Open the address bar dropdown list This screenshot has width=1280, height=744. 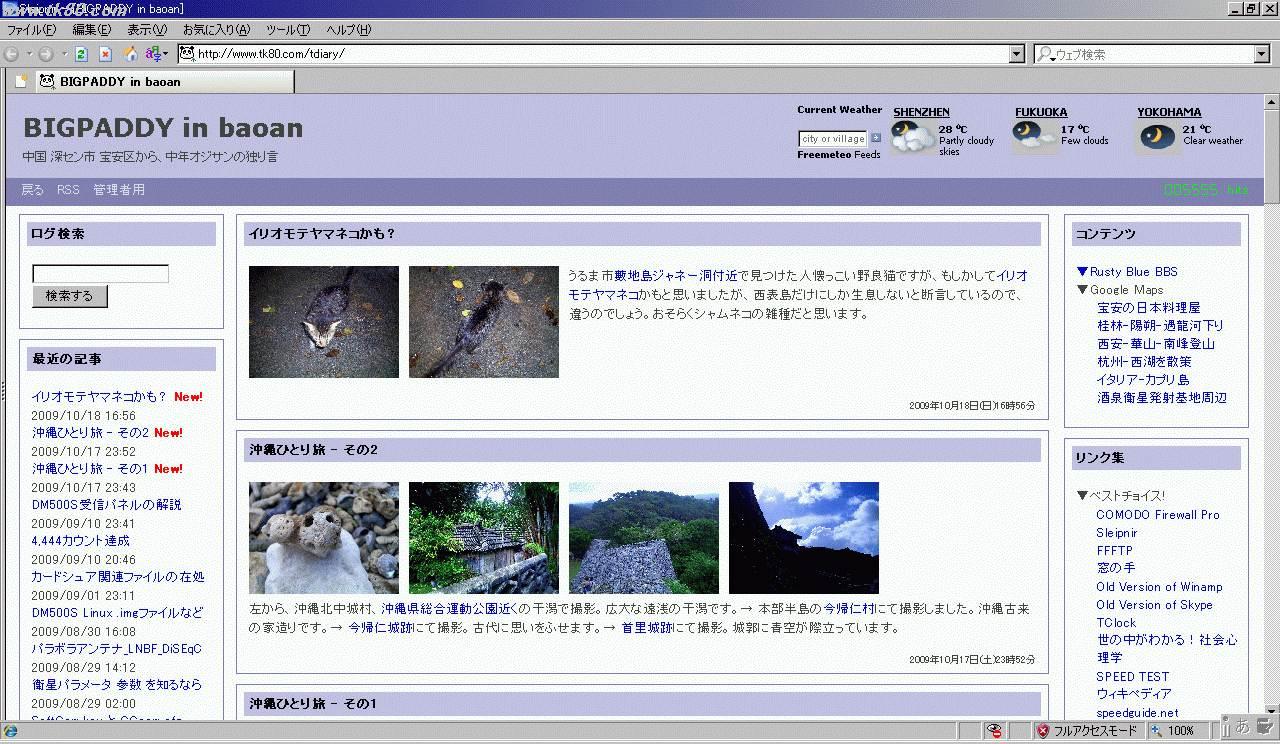(x=1017, y=54)
